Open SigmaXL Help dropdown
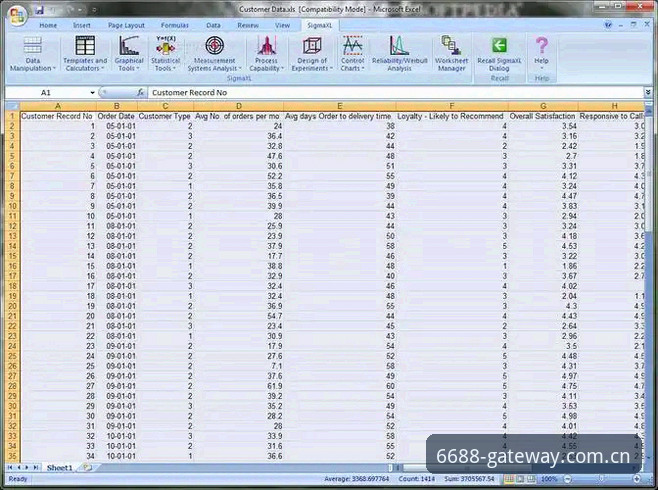 pos(541,54)
